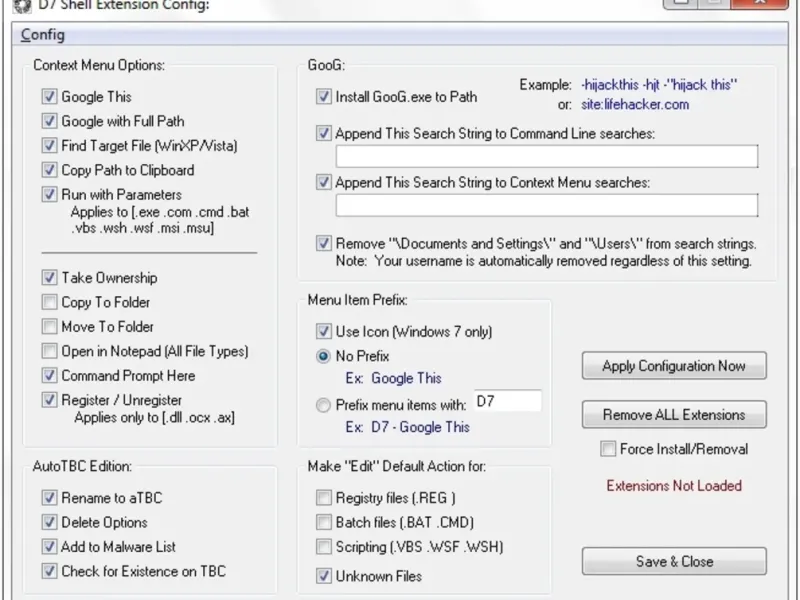
Task: Click Remove ALL Extensions button
Action: pos(674,415)
